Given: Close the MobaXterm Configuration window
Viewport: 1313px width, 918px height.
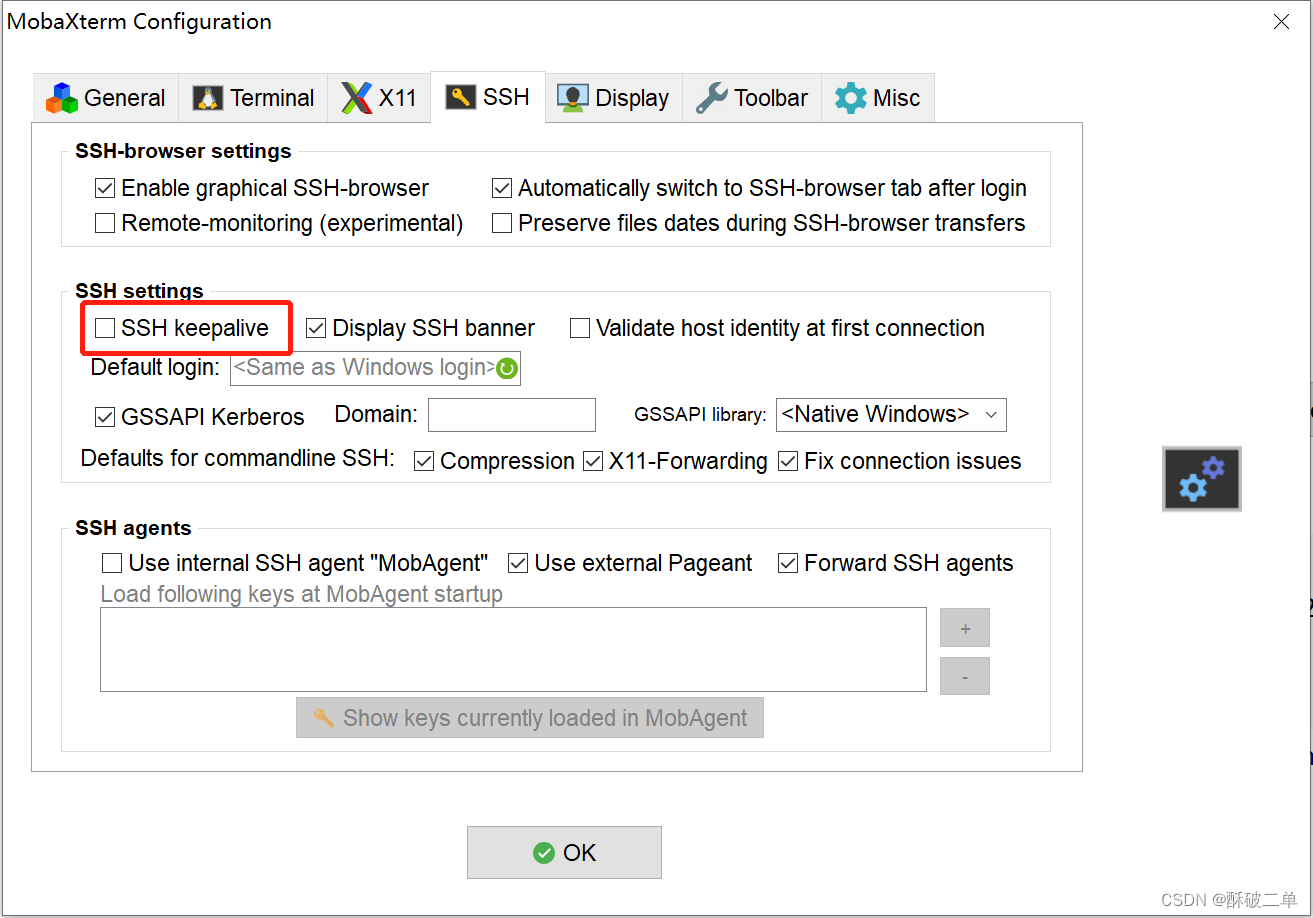Looking at the screenshot, I should (x=1281, y=21).
